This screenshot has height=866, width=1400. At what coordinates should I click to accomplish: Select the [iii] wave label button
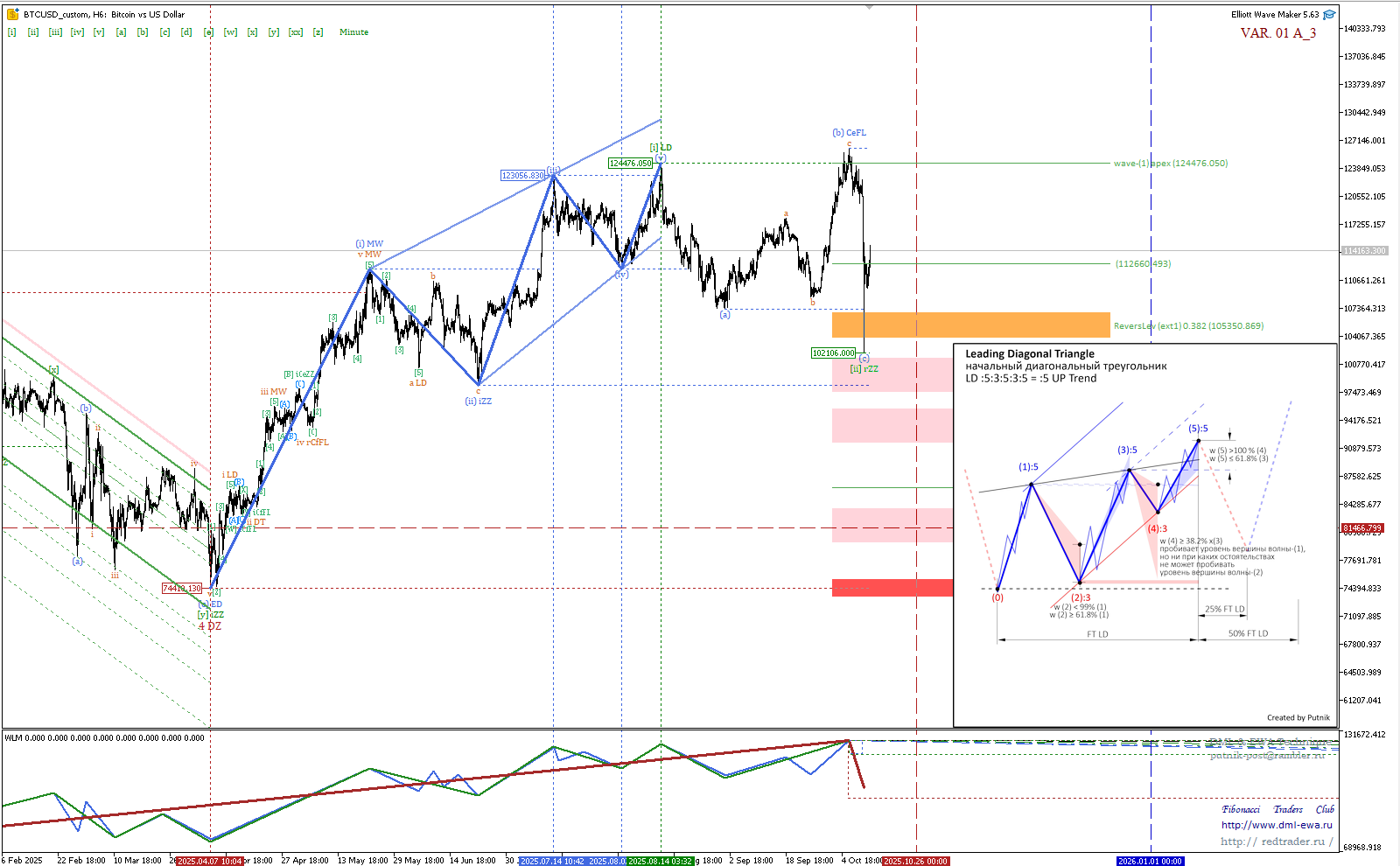[x=55, y=32]
